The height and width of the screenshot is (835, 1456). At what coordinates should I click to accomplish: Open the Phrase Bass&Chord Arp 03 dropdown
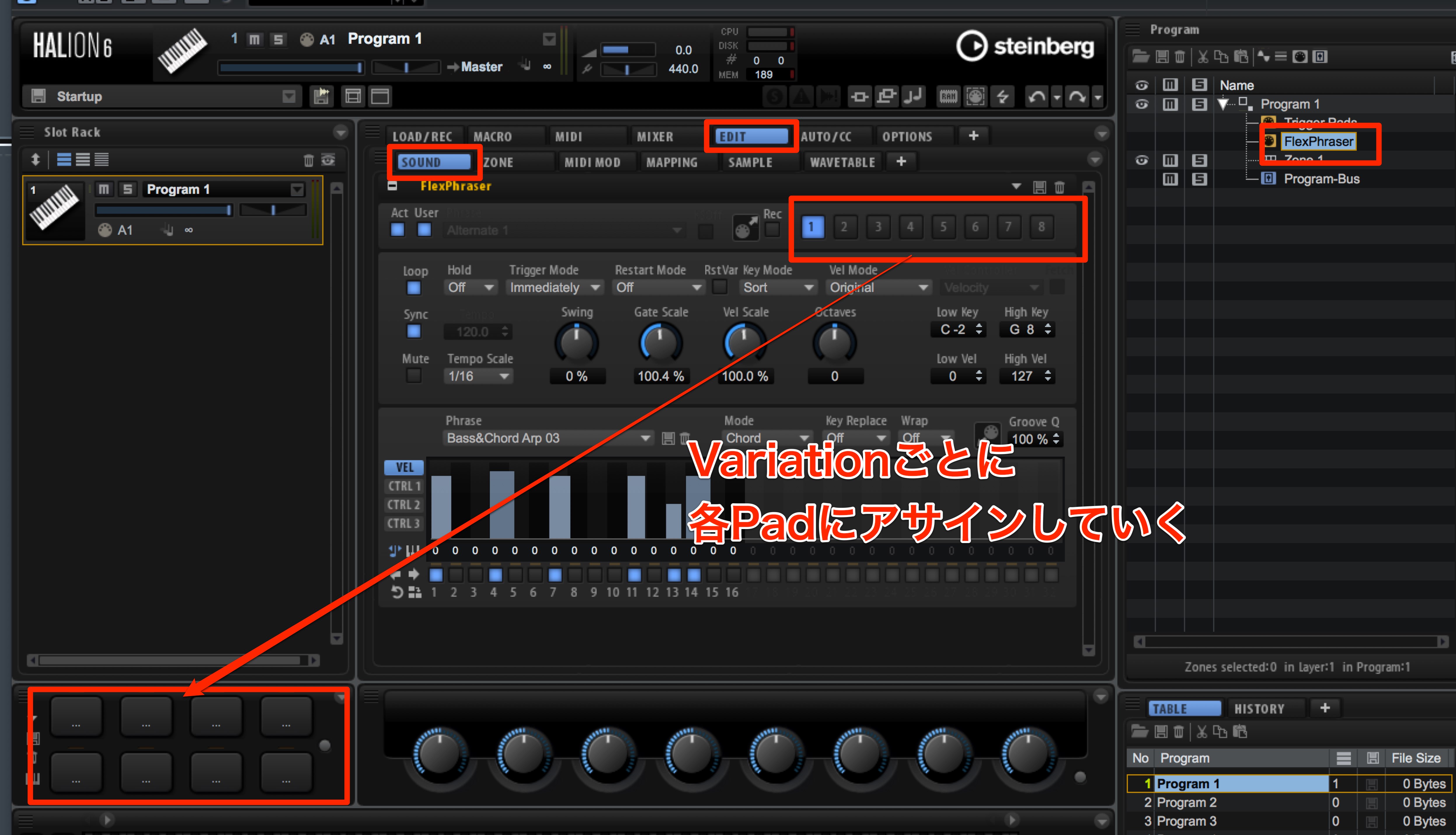pos(548,438)
